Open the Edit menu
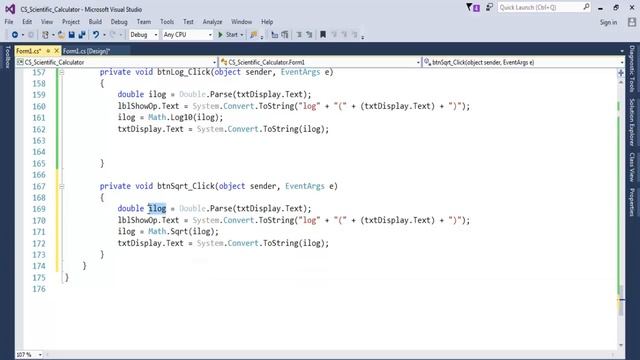This screenshot has width=640, height=360. [27, 22]
